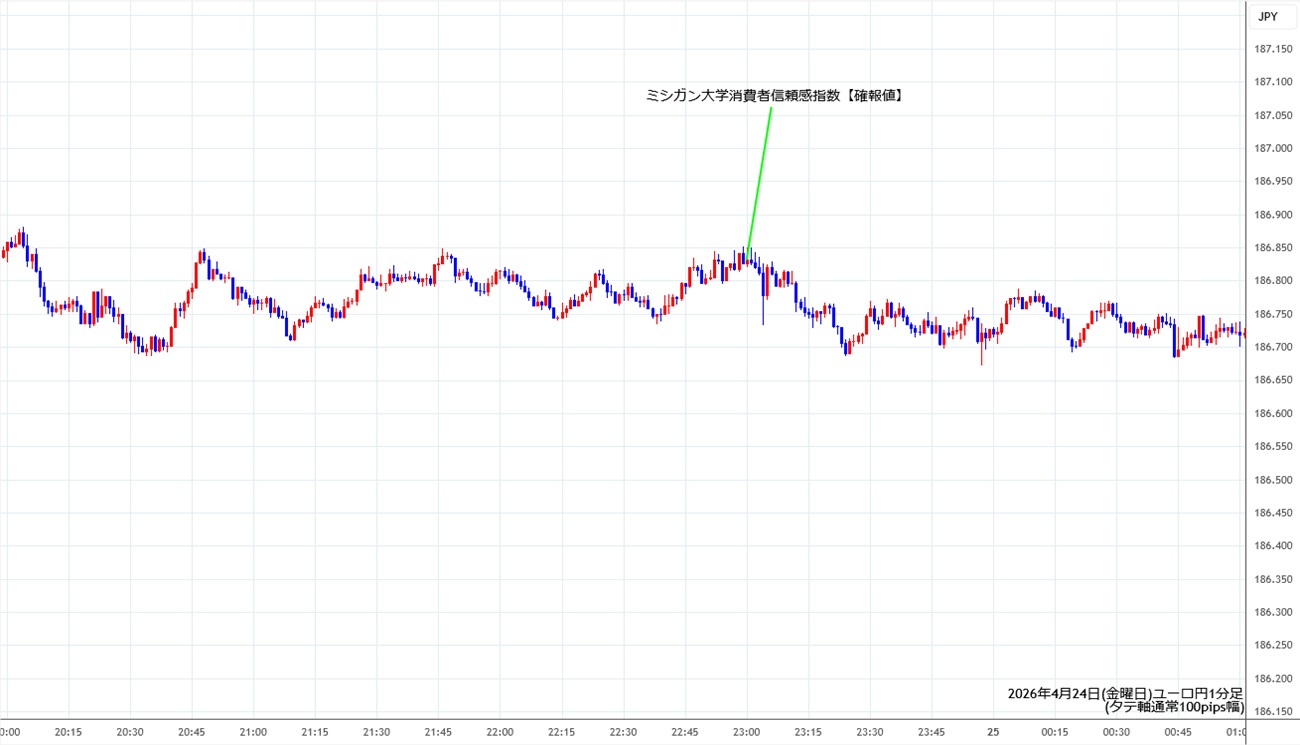
Task: Click the 22:00 time axis label
Action: [x=500, y=732]
